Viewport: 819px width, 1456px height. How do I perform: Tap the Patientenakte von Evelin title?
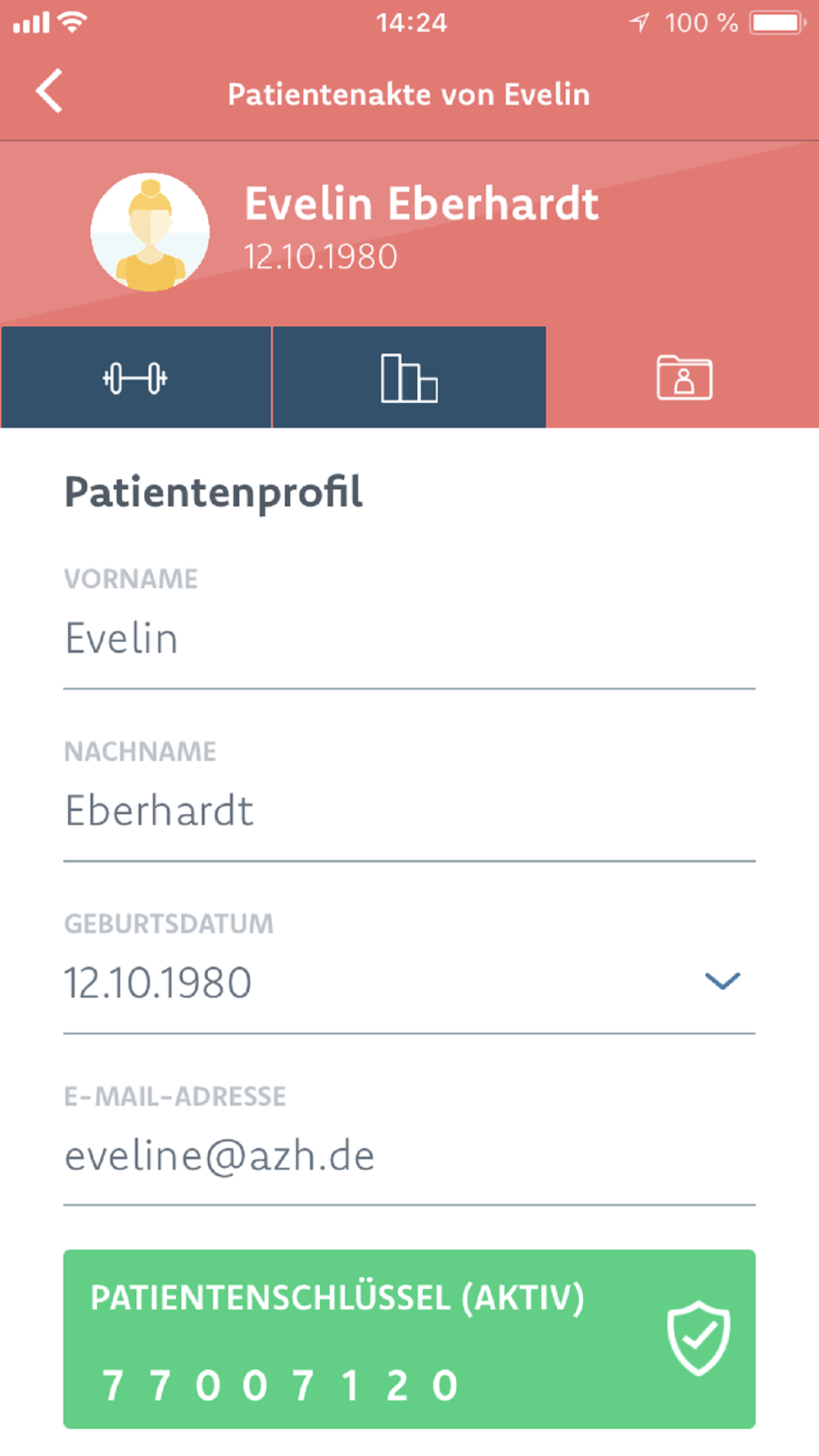(x=409, y=95)
